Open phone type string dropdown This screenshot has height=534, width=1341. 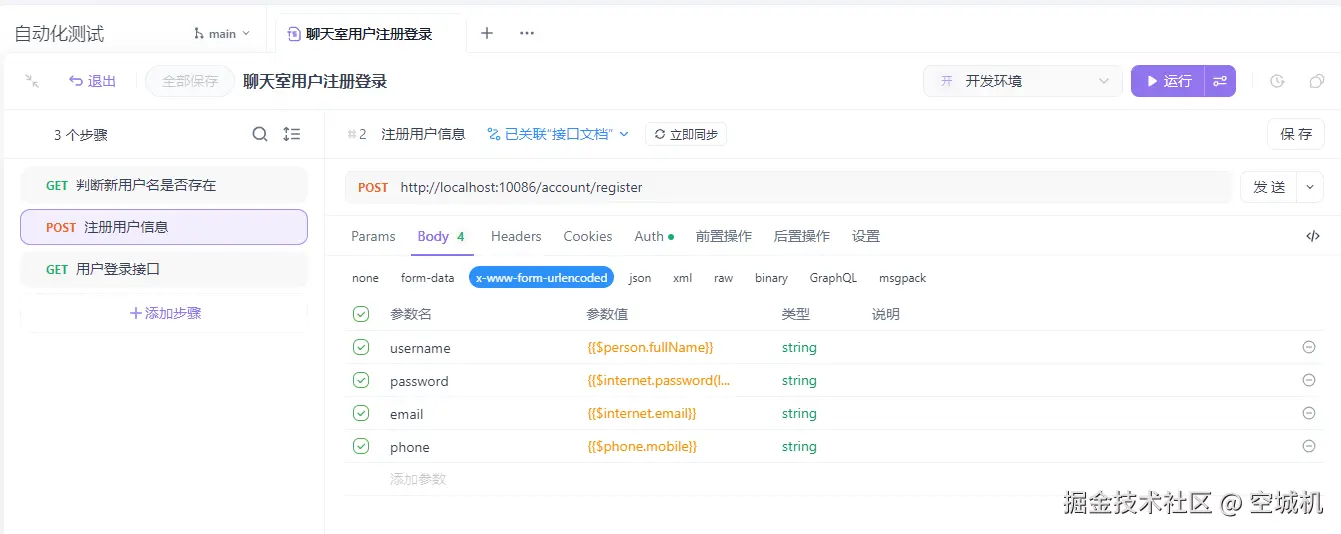(799, 446)
